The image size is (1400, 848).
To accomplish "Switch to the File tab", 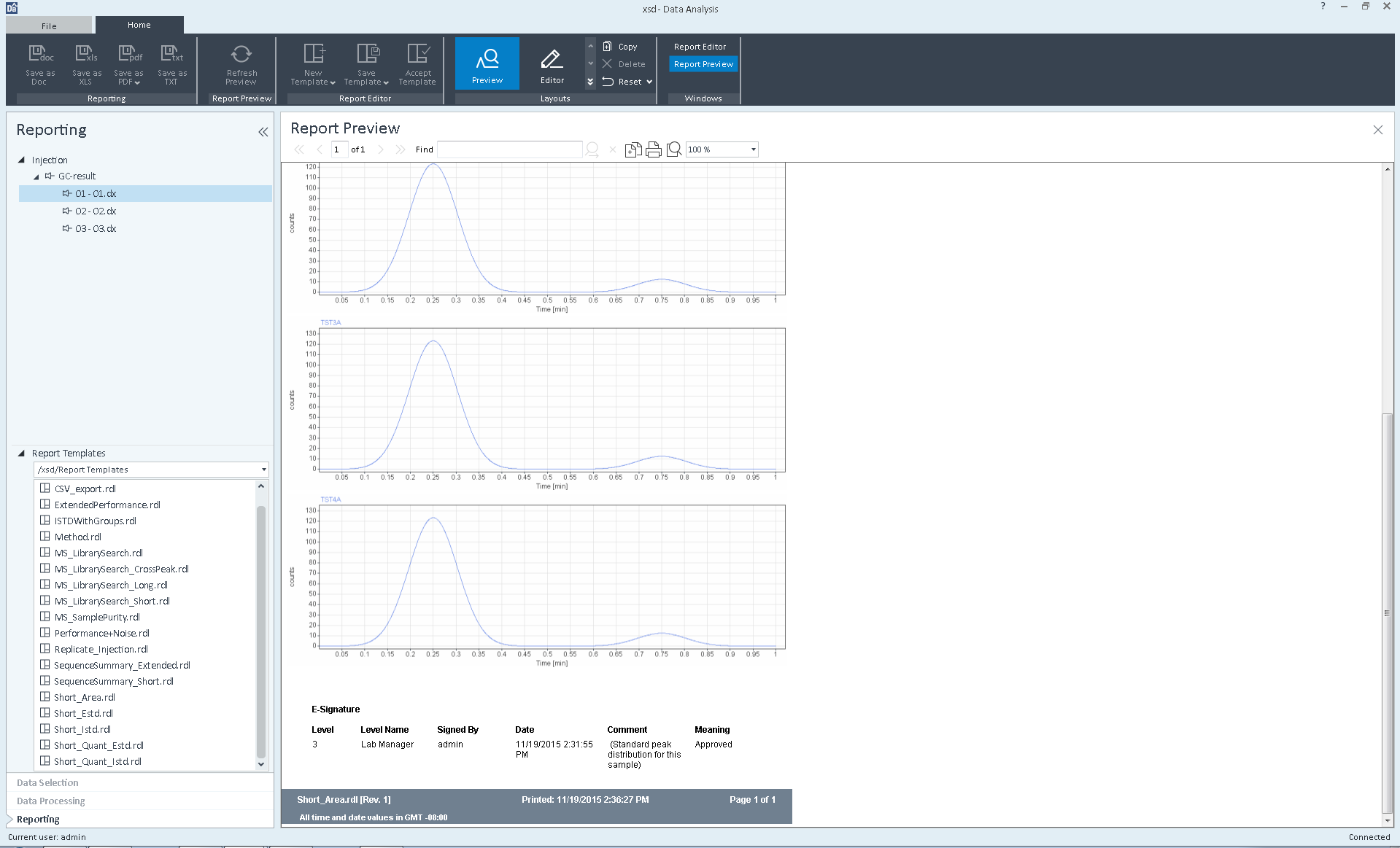I will pos(49,26).
